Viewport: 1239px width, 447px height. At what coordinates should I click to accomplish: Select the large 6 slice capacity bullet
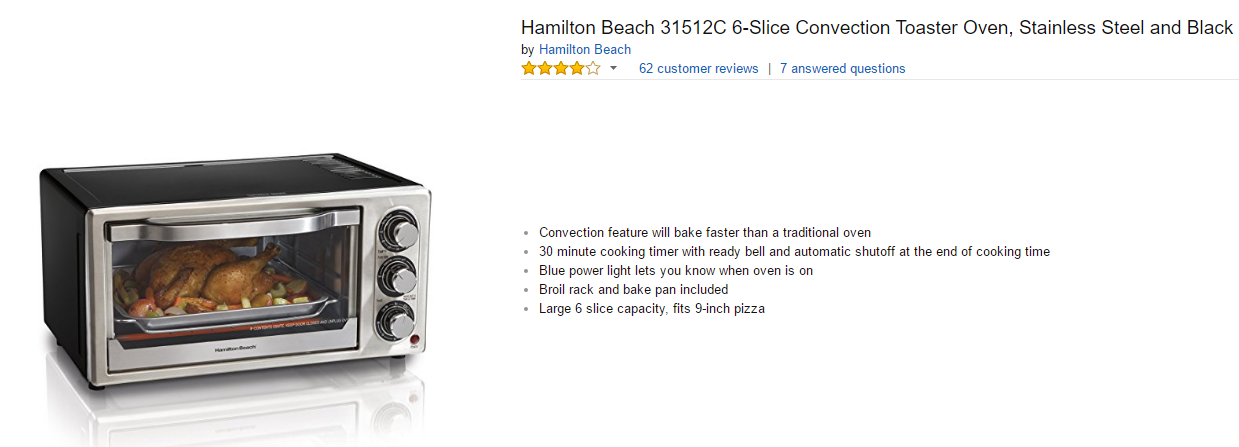(651, 309)
